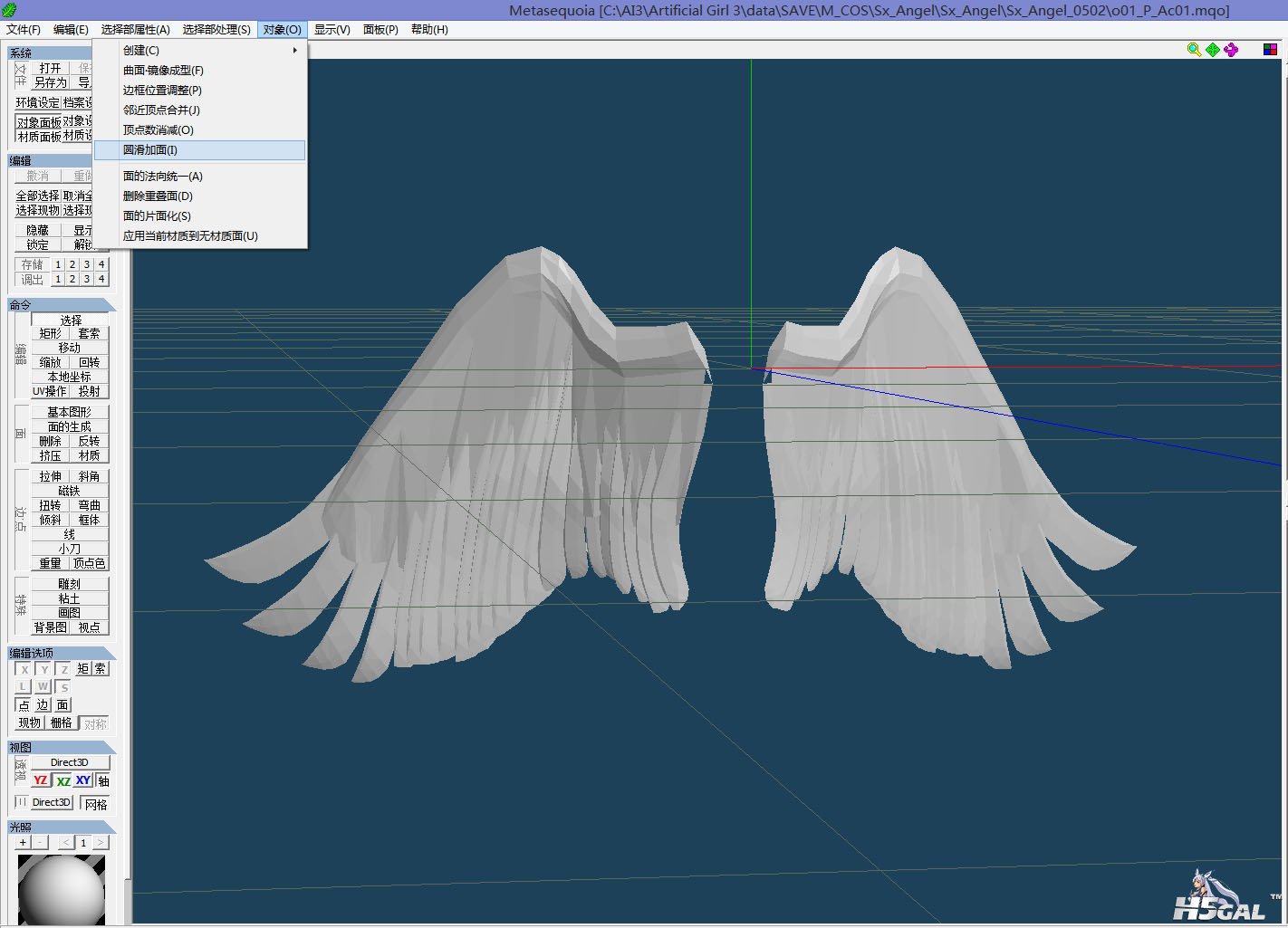
Task: Click memory slot 1 beside 存储
Action: tap(58, 264)
